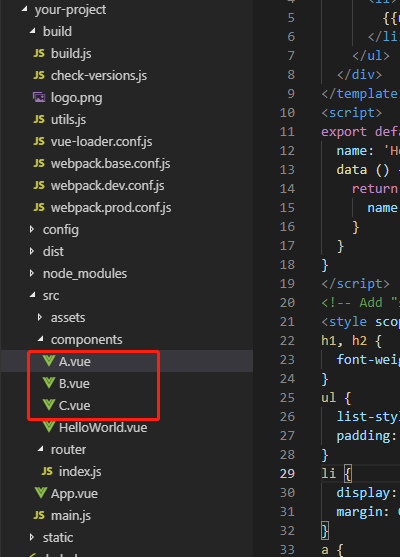Click the JS icon beside build.js
The height and width of the screenshot is (557, 400).
39,54
